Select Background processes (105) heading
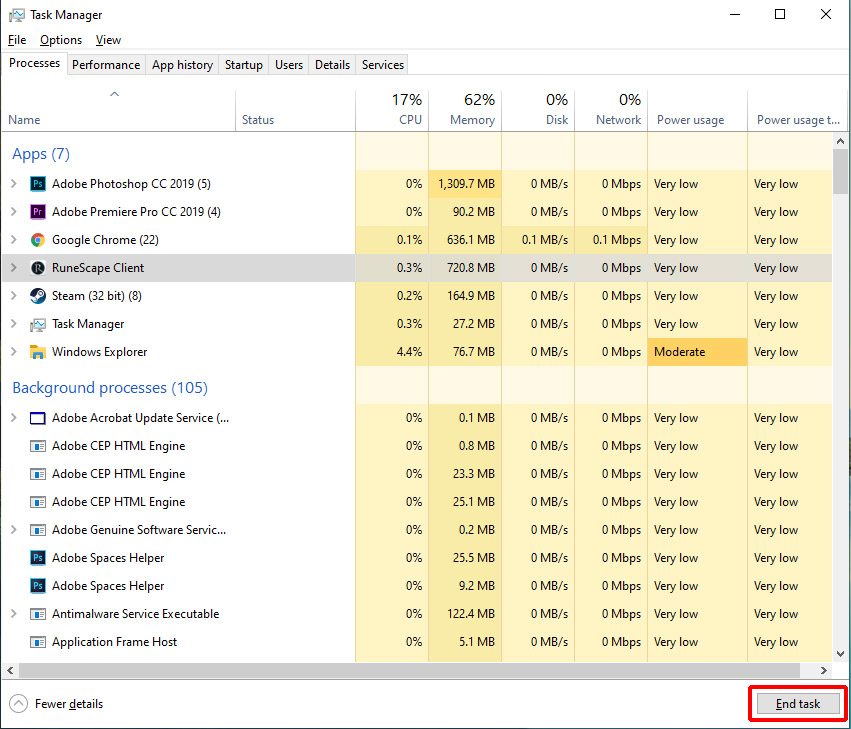 coord(110,388)
